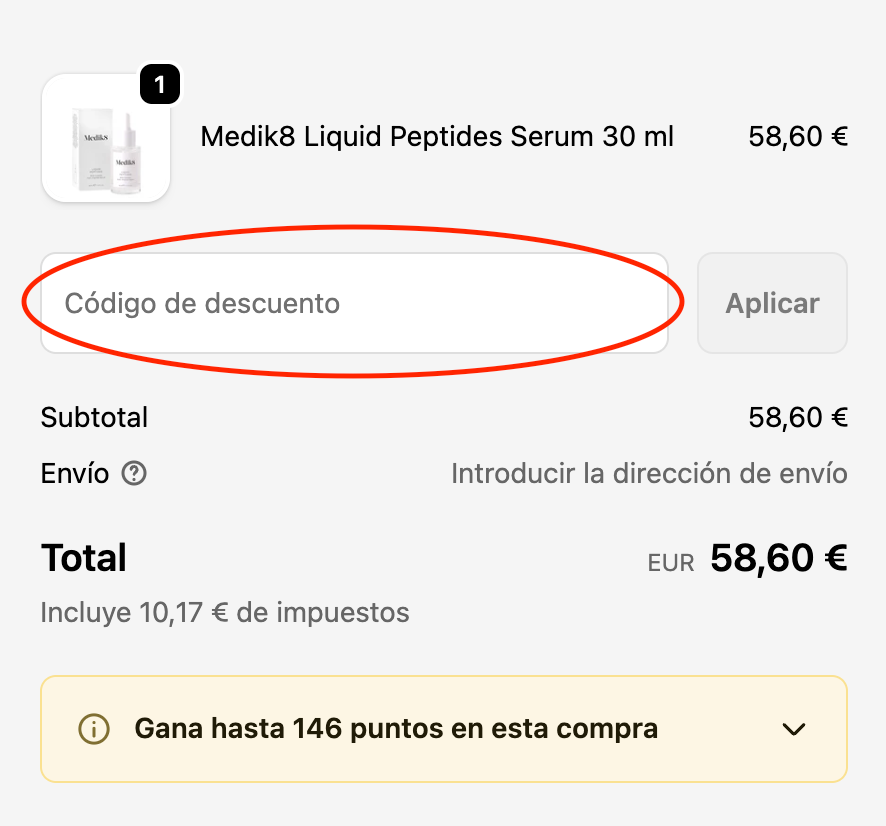The width and height of the screenshot is (886, 826).
Task: Click the serum dropper bottle in thumbnail
Action: click(128, 162)
